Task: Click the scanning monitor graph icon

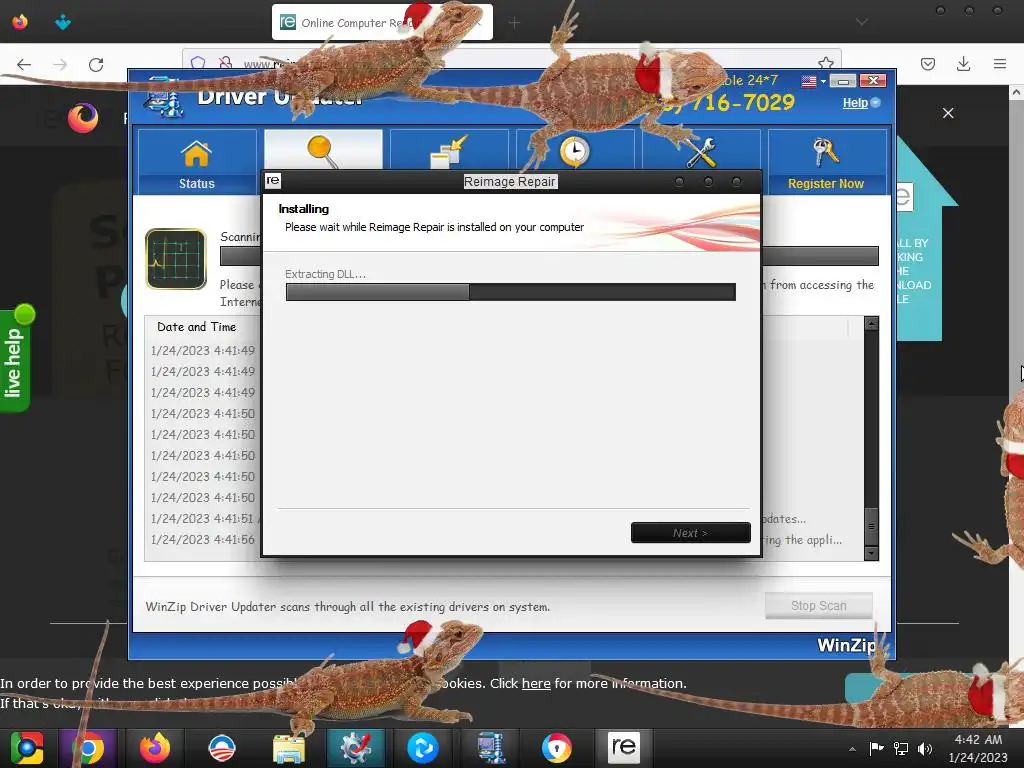Action: point(176,259)
